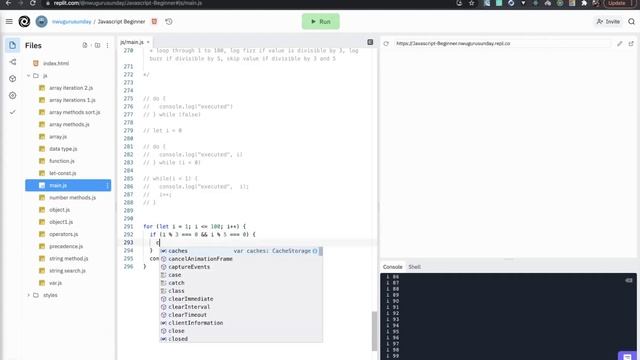Refresh the webview preview
Image resolution: width=640 pixels, height=360 pixels.
386,43
